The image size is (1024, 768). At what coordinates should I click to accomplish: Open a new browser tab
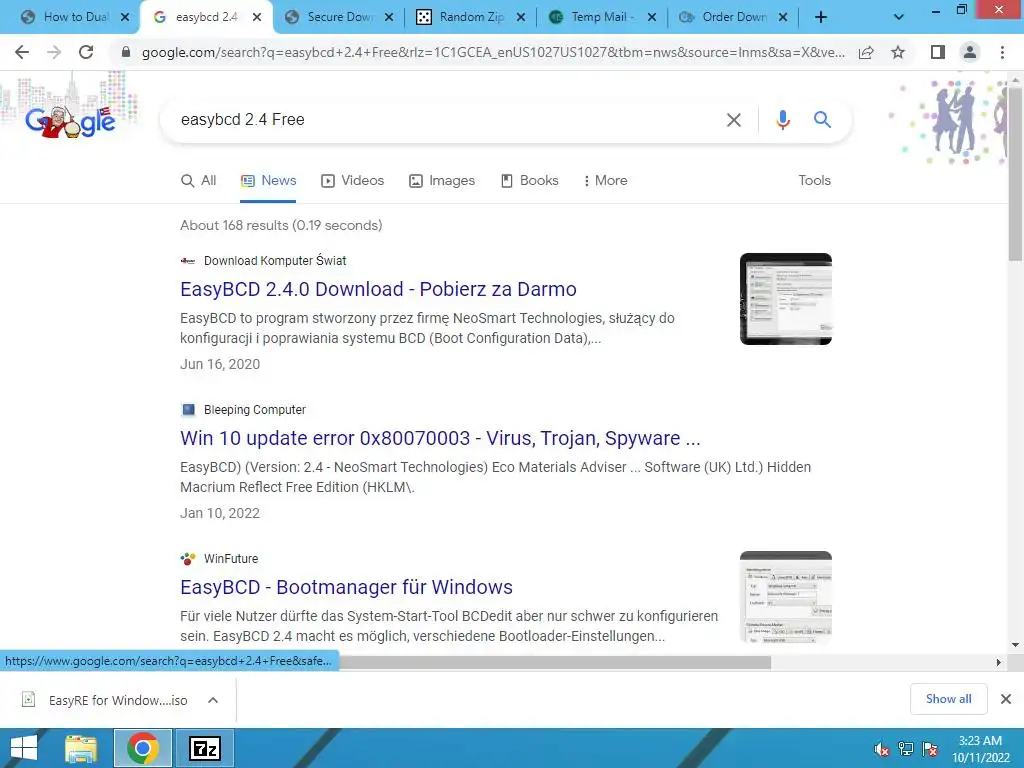tap(821, 17)
